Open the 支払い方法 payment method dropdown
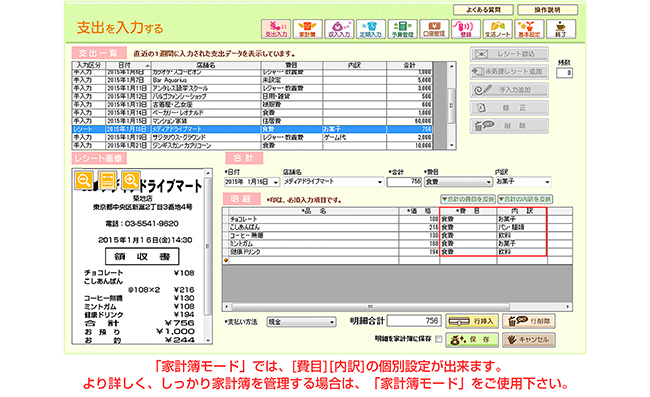 [332, 322]
